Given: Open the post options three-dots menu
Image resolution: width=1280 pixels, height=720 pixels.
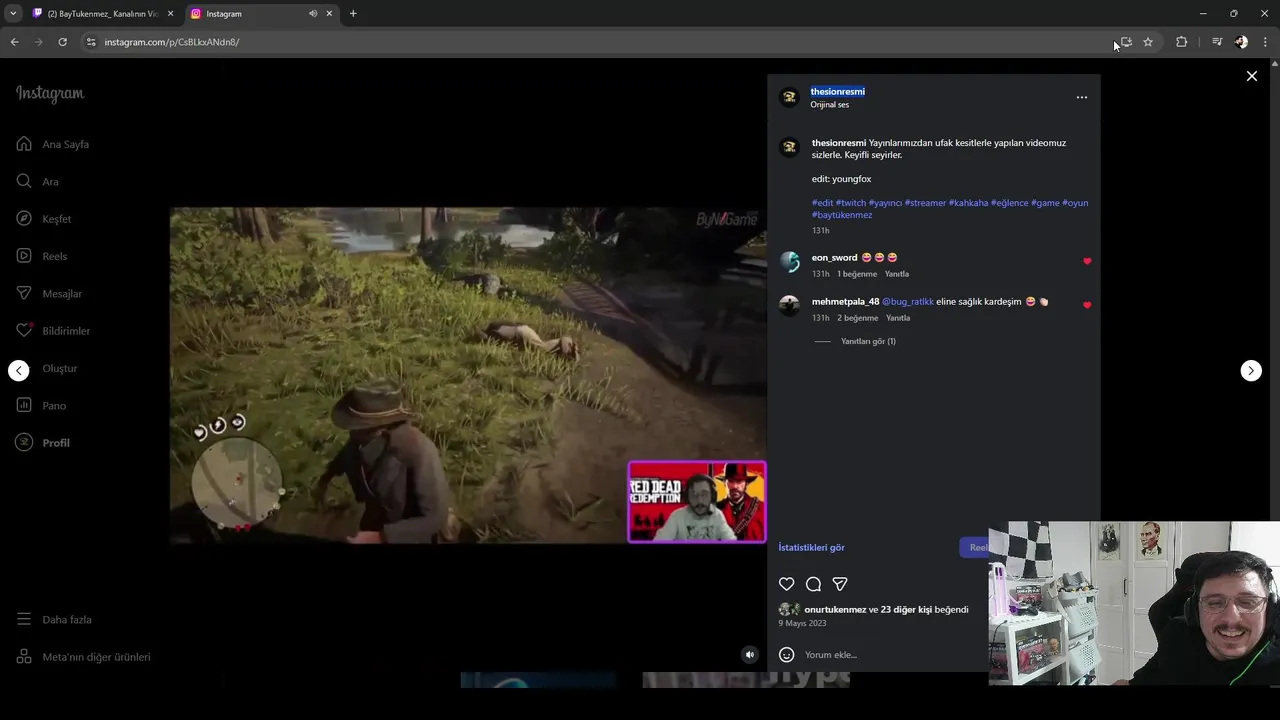Looking at the screenshot, I should (x=1081, y=97).
